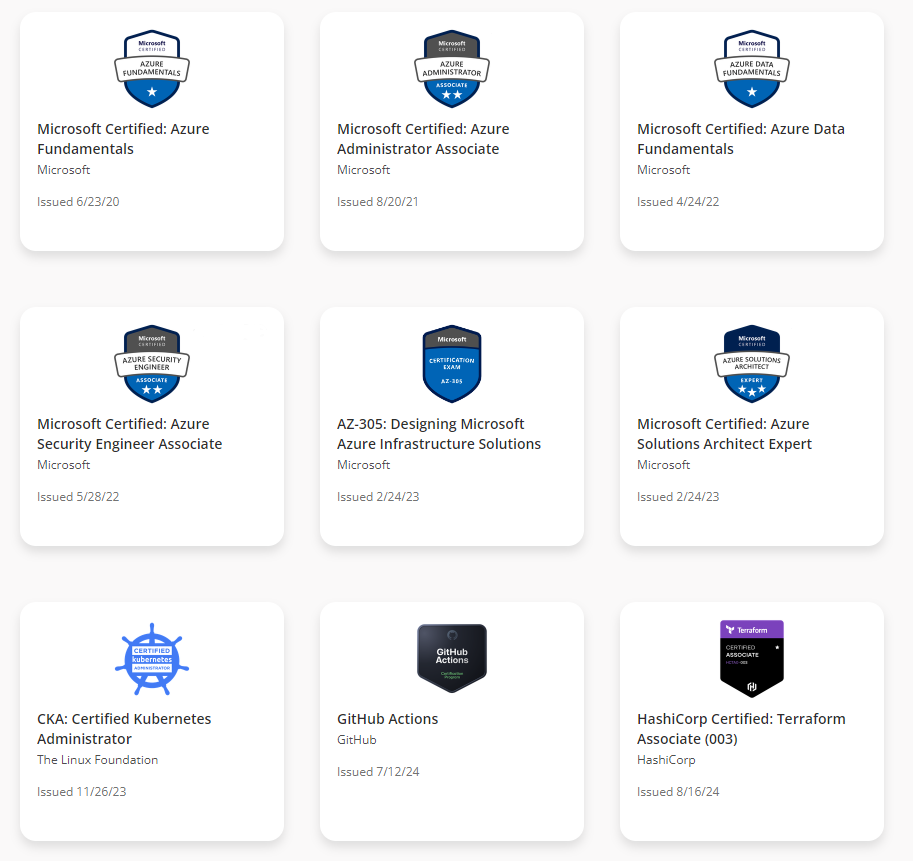Click 'Issued 8/16/24' date text
Screen dimensions: 913x861
[678, 792]
